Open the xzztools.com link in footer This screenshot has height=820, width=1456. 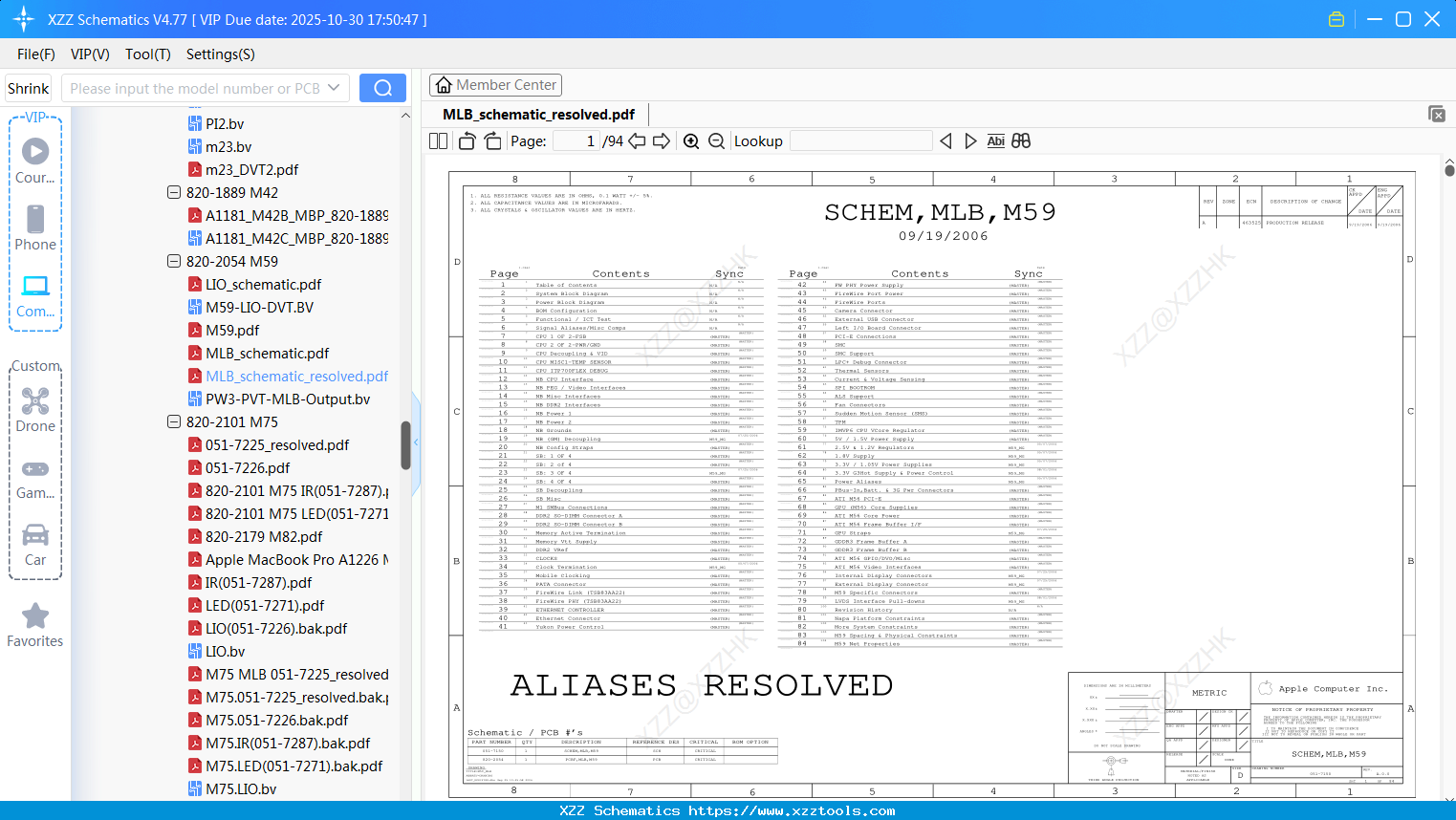point(792,810)
